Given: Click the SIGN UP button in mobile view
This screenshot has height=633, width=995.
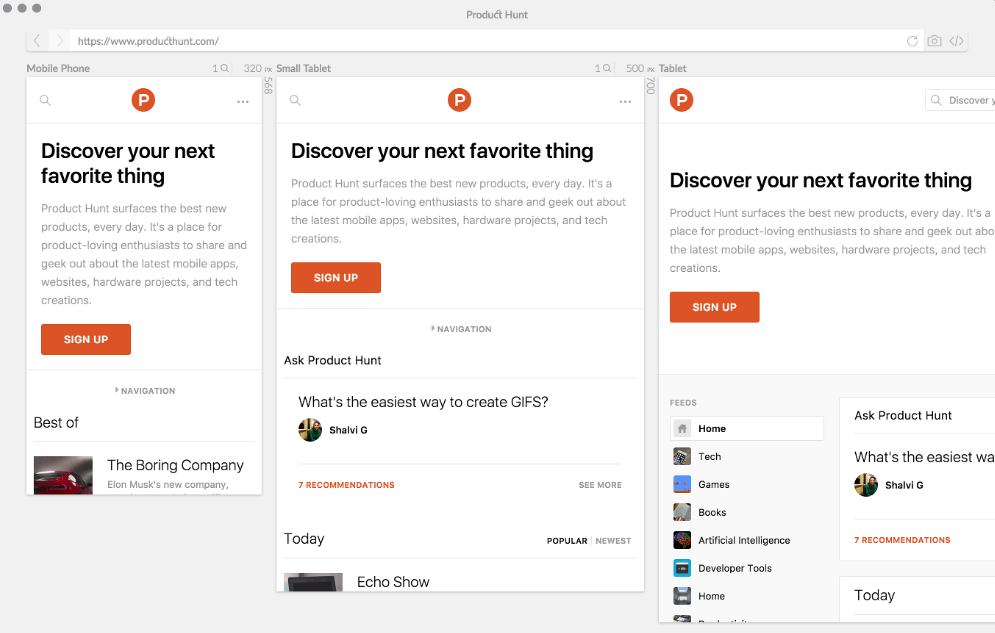Looking at the screenshot, I should pos(86,339).
